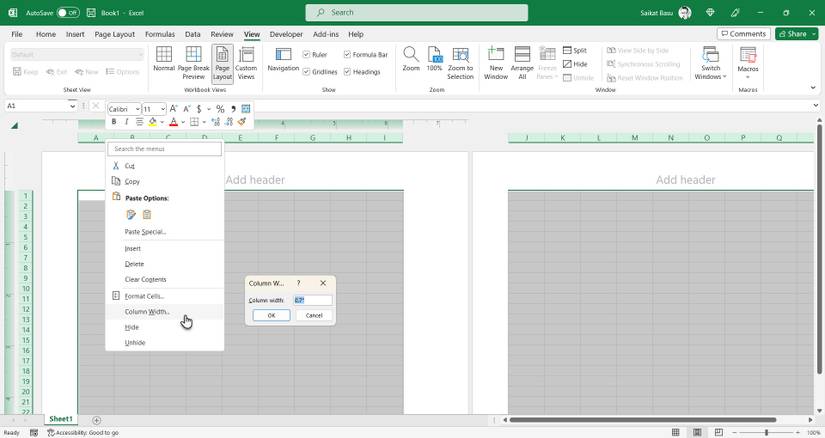Click Cancel in Column Width dialog
The height and width of the screenshot is (438, 825).
tap(314, 315)
